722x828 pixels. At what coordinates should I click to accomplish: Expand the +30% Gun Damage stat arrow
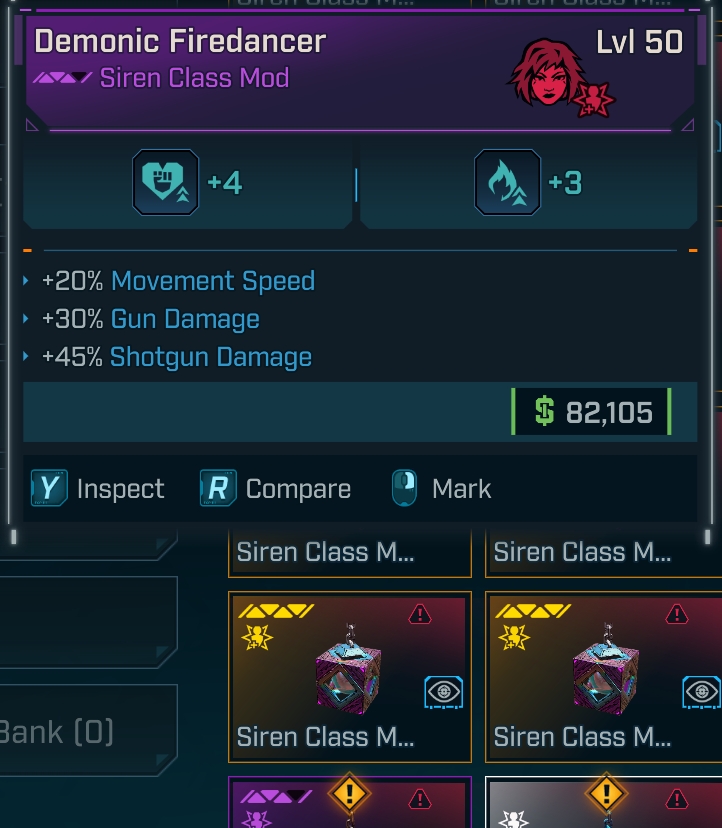[27, 320]
